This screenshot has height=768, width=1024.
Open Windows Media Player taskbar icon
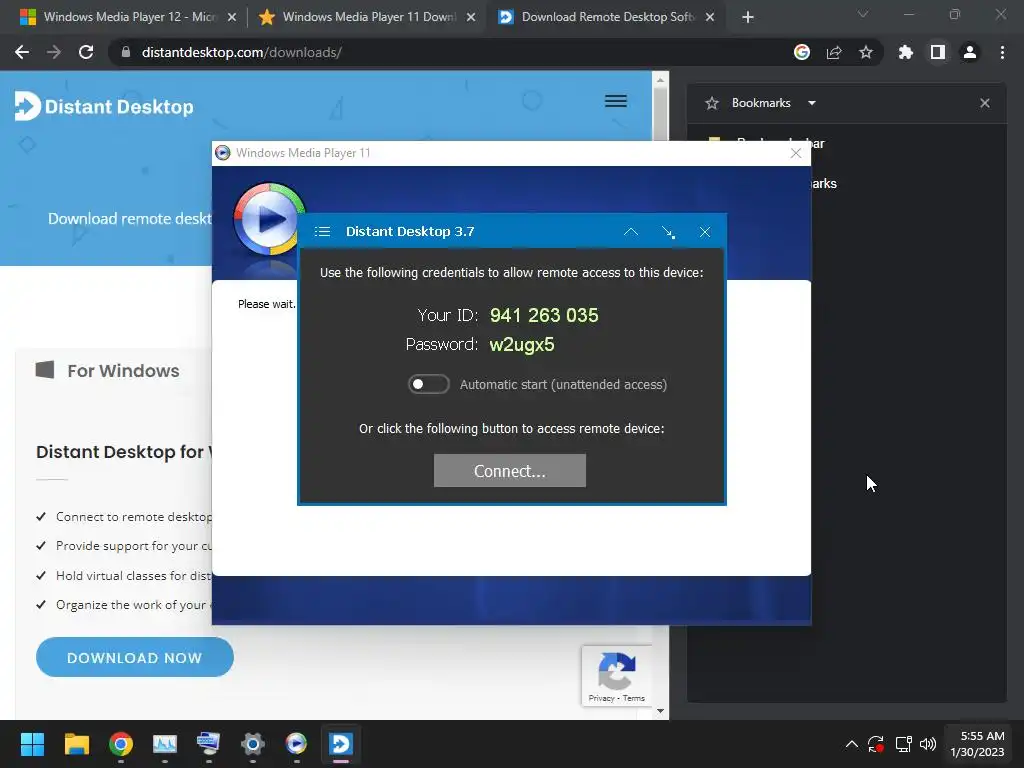[296, 744]
